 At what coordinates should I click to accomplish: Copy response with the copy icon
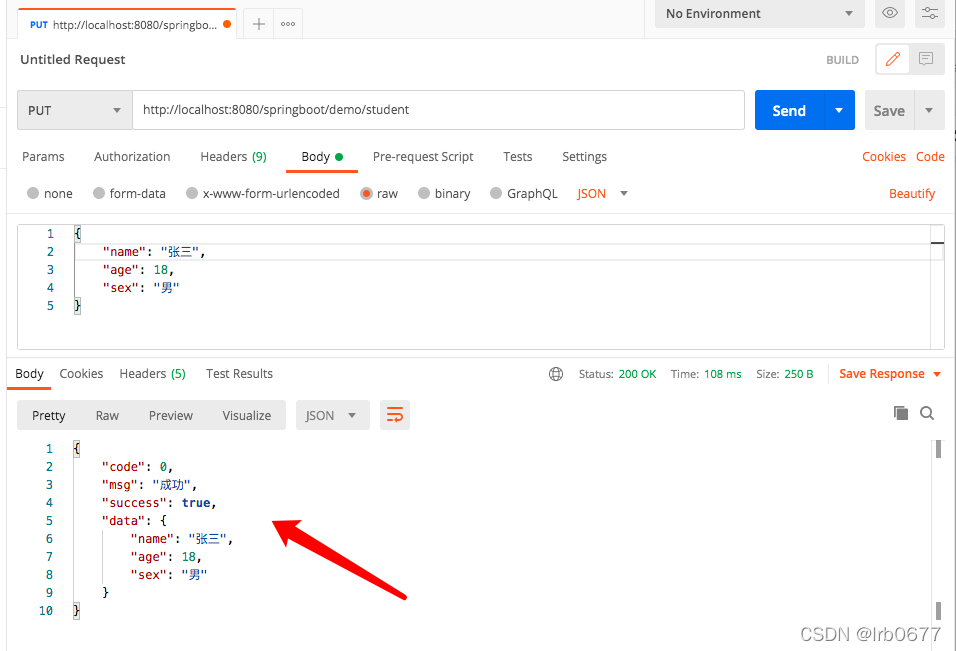pos(901,413)
